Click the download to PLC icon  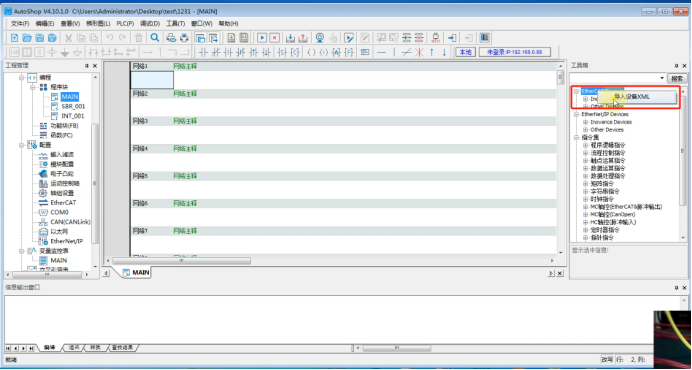pos(291,38)
